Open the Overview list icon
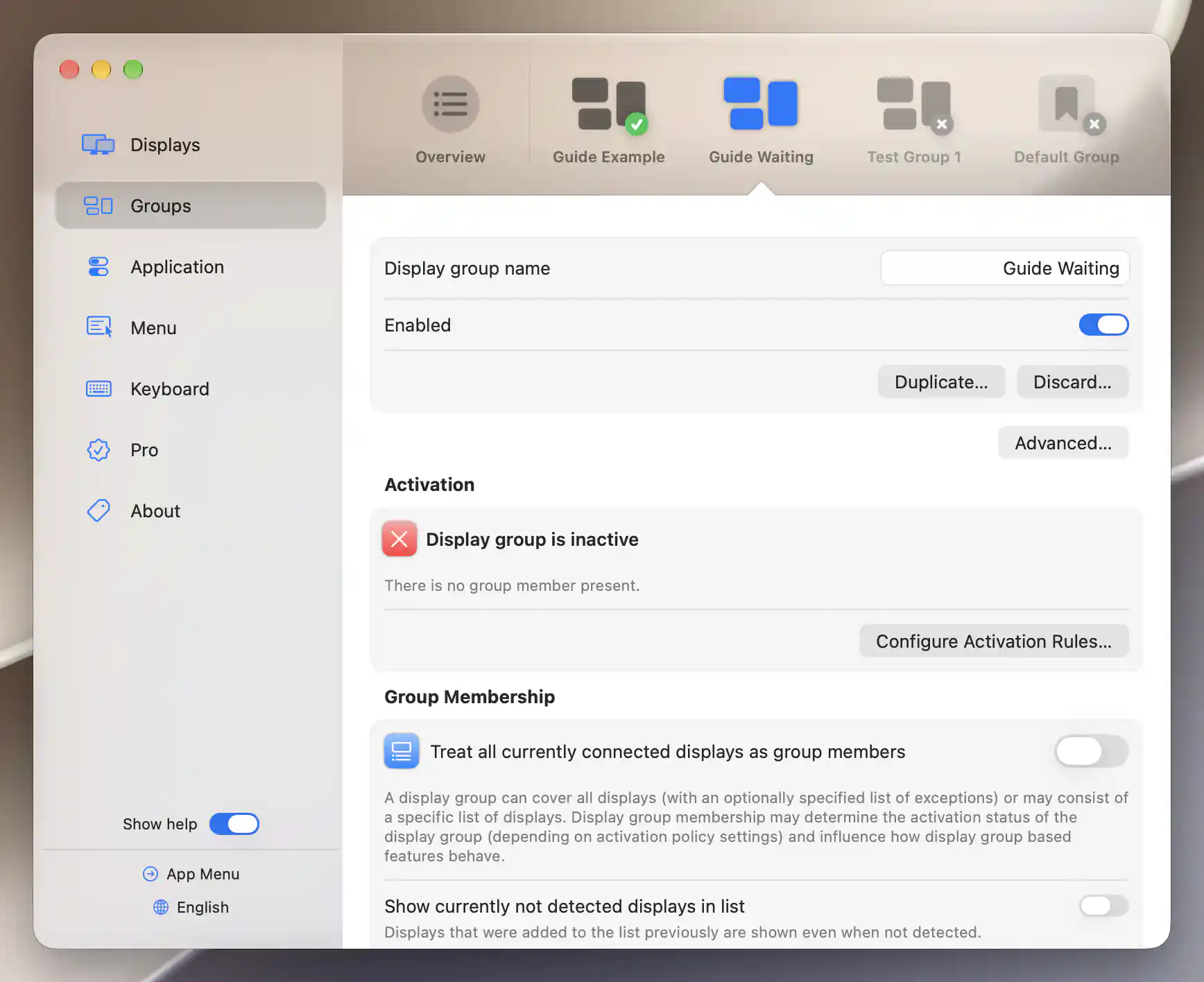The height and width of the screenshot is (982, 1204). [450, 104]
